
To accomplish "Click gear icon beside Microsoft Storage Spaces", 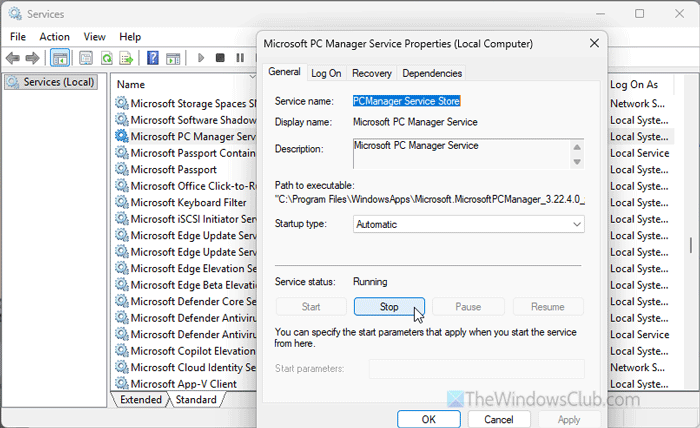I will click(121, 103).
